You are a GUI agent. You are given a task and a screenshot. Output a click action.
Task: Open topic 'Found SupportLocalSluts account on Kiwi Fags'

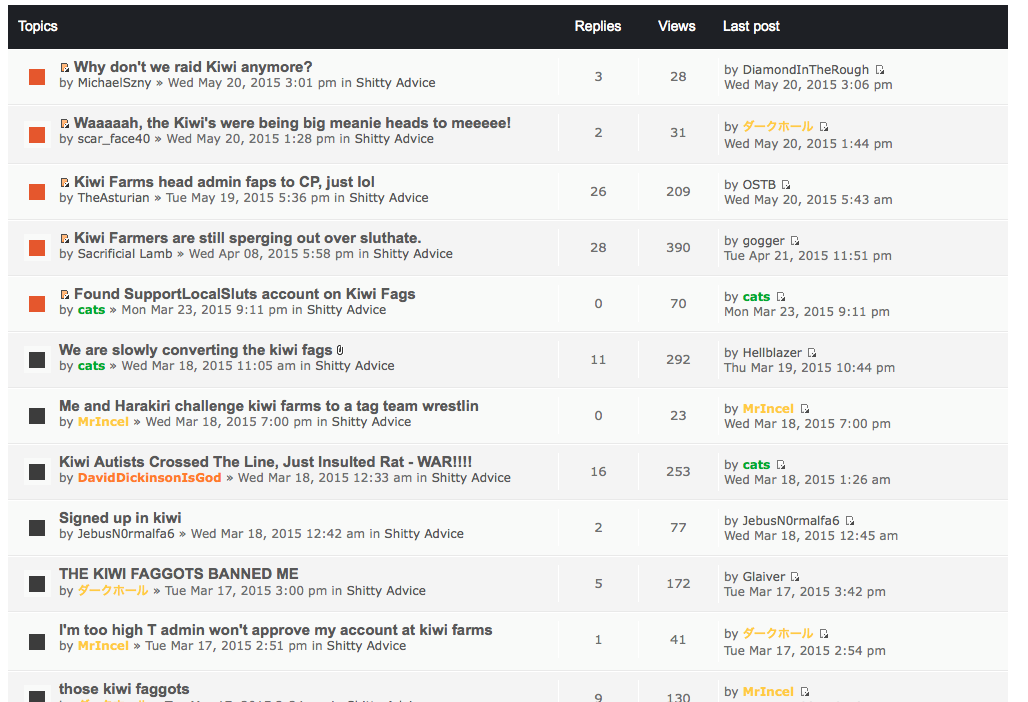click(245, 294)
